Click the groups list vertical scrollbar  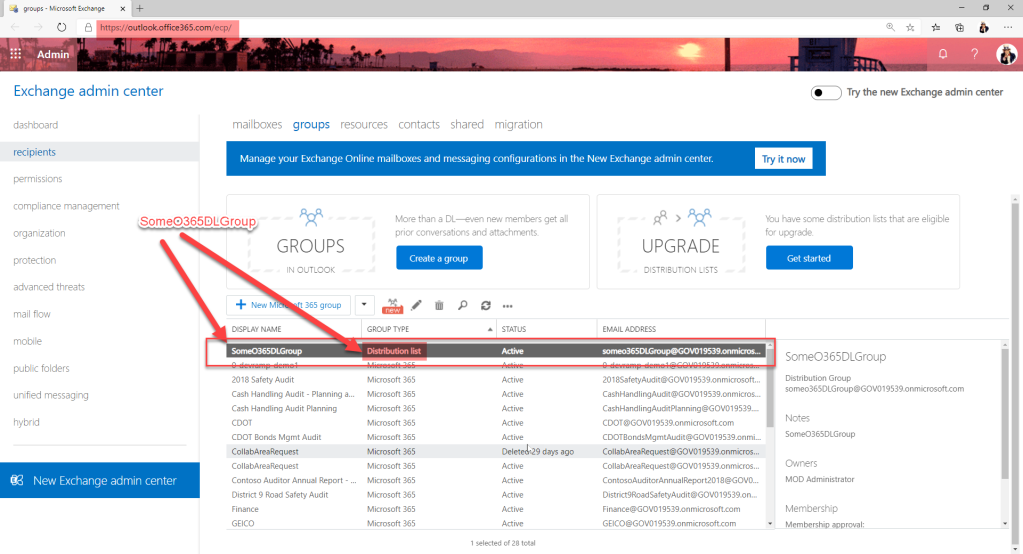click(768, 400)
